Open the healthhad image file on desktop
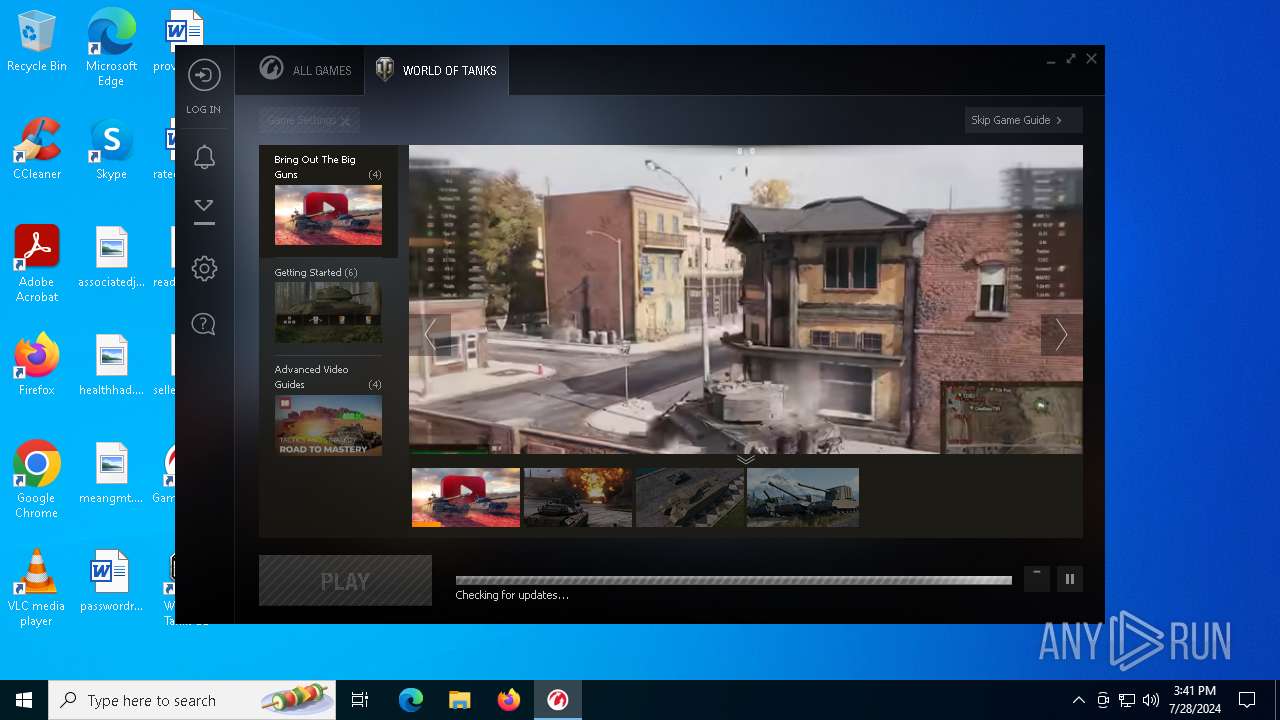This screenshot has width=1280, height=720. coord(111,365)
